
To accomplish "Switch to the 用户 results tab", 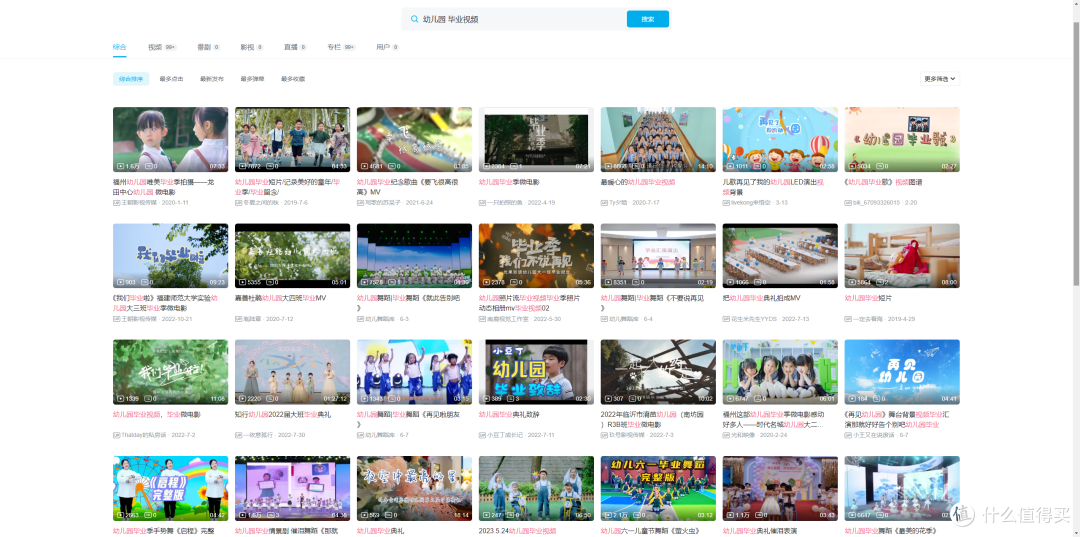I will click(x=387, y=47).
